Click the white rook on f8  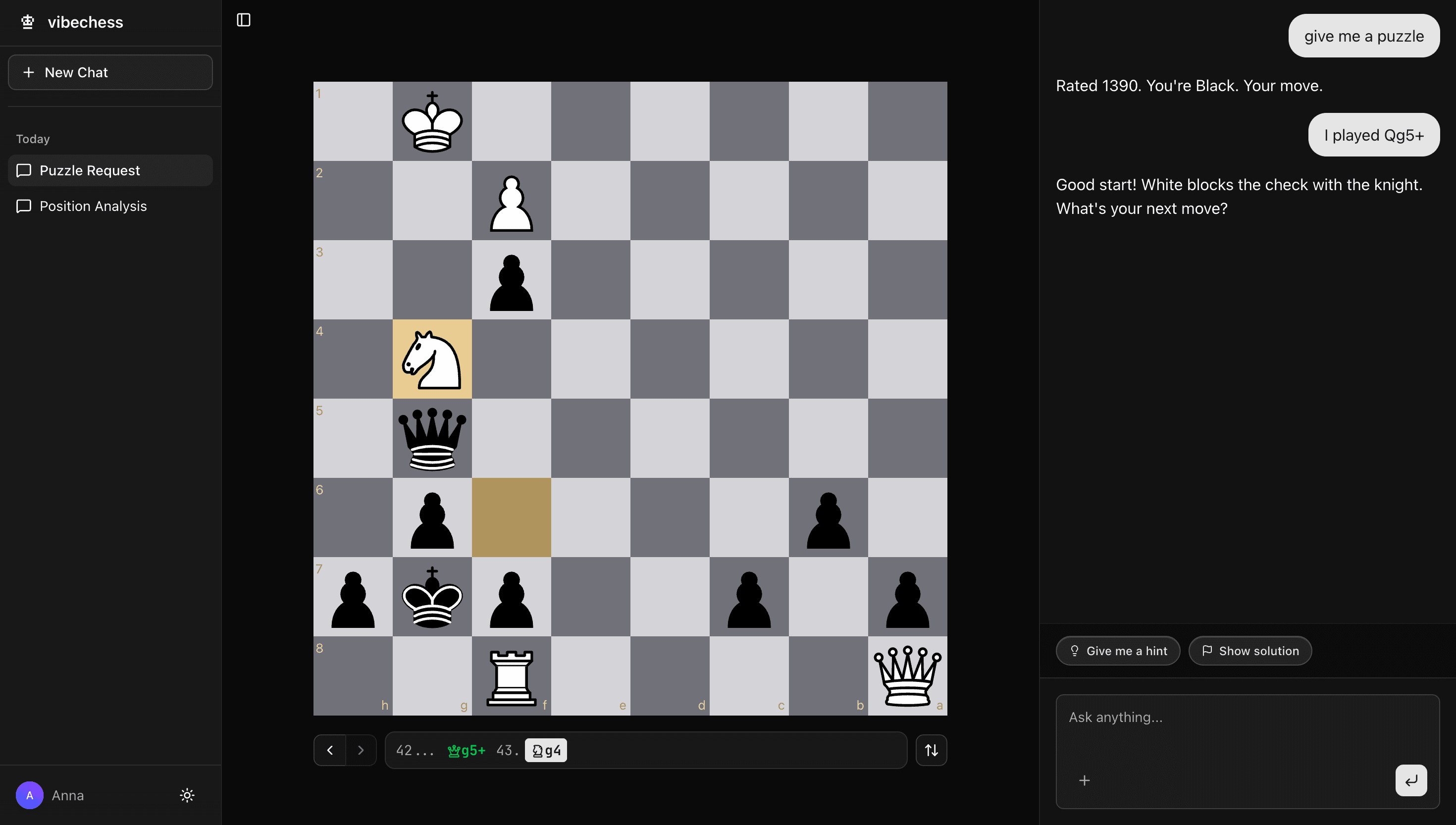pyautogui.click(x=511, y=676)
